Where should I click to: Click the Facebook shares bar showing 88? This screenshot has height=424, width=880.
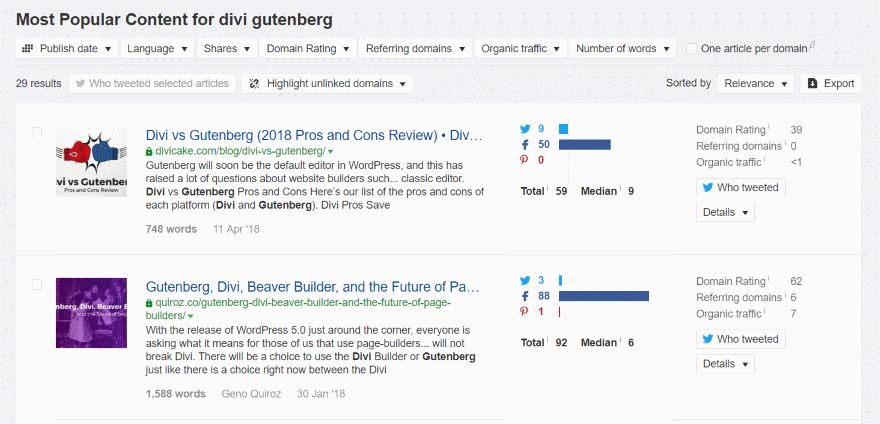tap(604, 296)
